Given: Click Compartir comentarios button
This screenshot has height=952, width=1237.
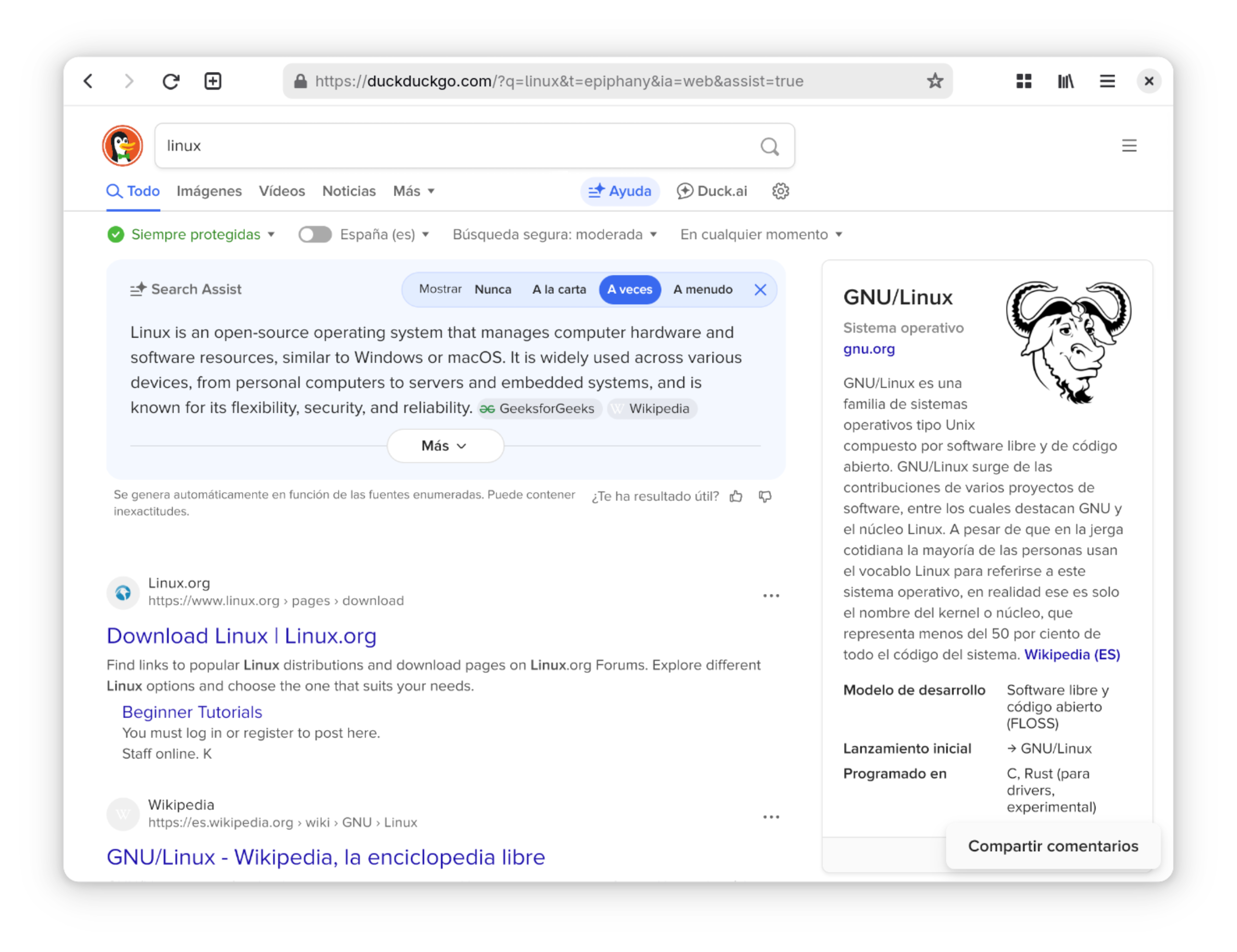Looking at the screenshot, I should (1053, 846).
